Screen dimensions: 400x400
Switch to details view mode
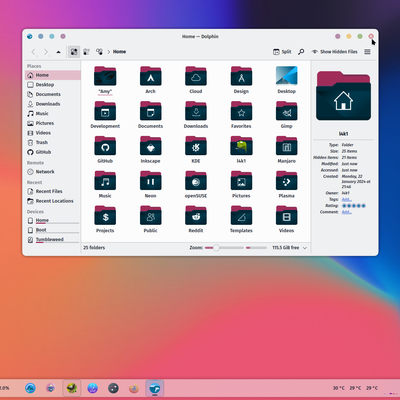tap(99, 52)
